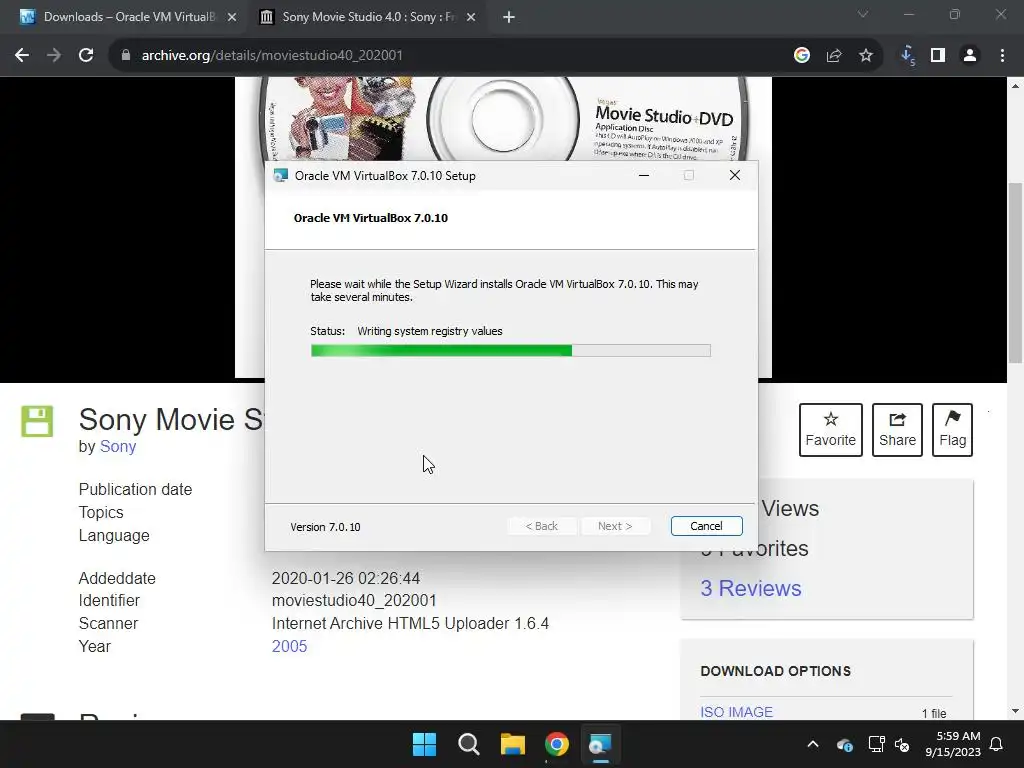
Task: Go back using the browser back arrow
Action: coord(22,56)
